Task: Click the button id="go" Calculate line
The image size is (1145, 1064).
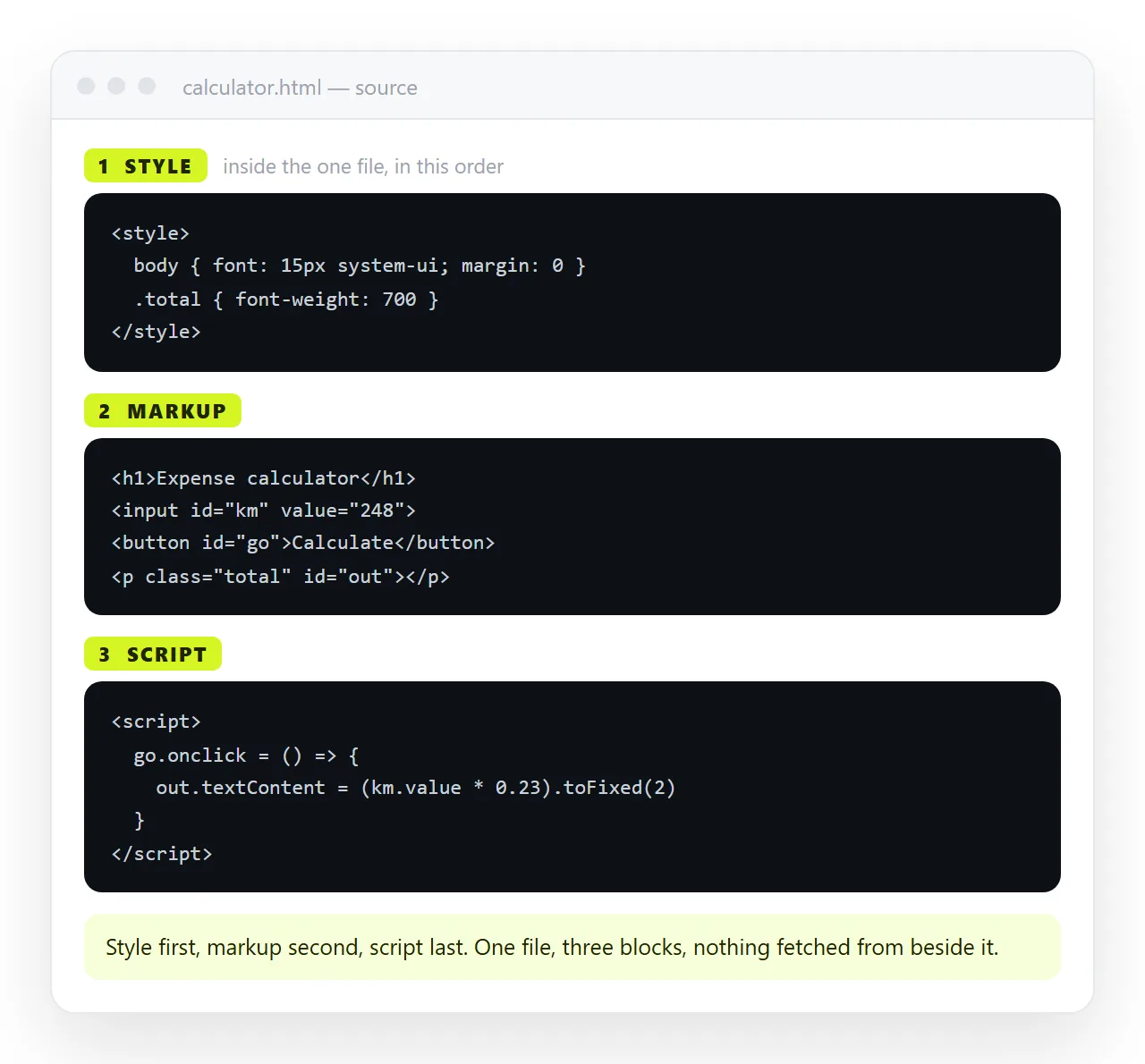Action: [303, 543]
